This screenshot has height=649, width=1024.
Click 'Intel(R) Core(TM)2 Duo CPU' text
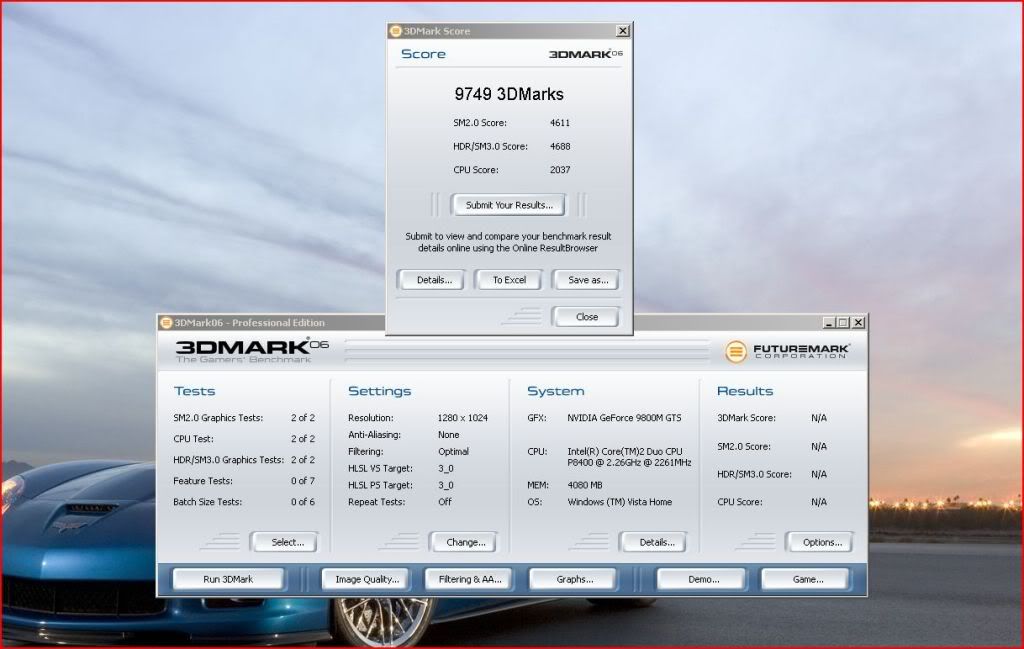click(624, 452)
